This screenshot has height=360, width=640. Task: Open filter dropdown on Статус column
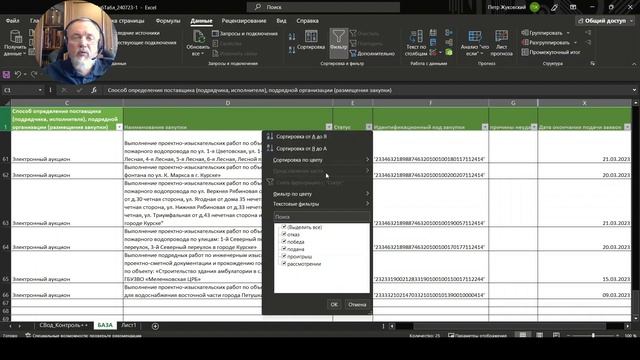369,127
